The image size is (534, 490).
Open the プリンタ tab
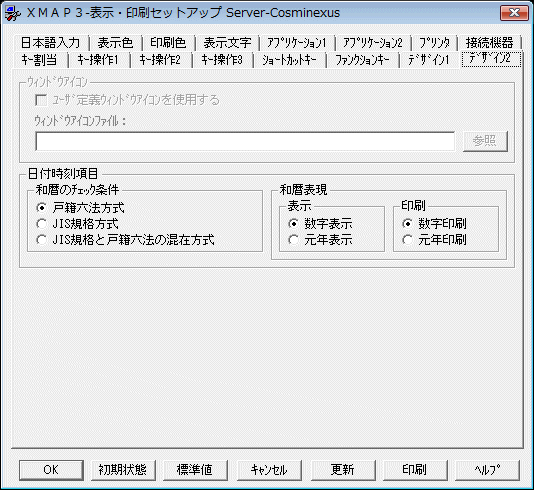tap(434, 43)
